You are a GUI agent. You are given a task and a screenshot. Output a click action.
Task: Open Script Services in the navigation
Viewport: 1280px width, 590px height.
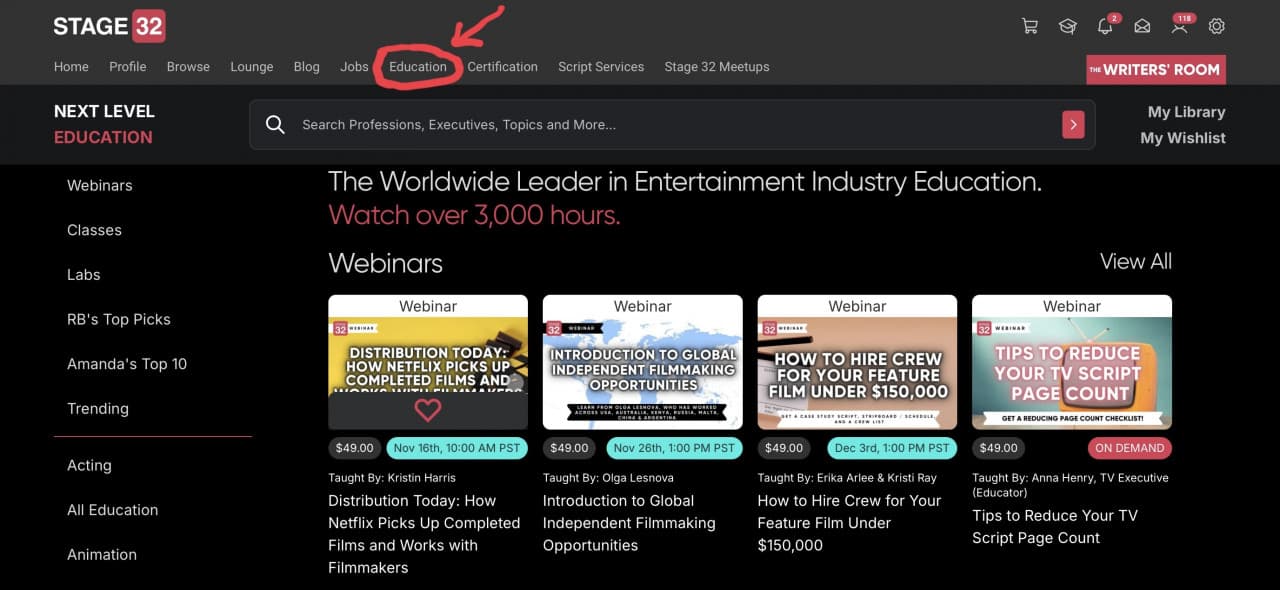pyautogui.click(x=601, y=67)
